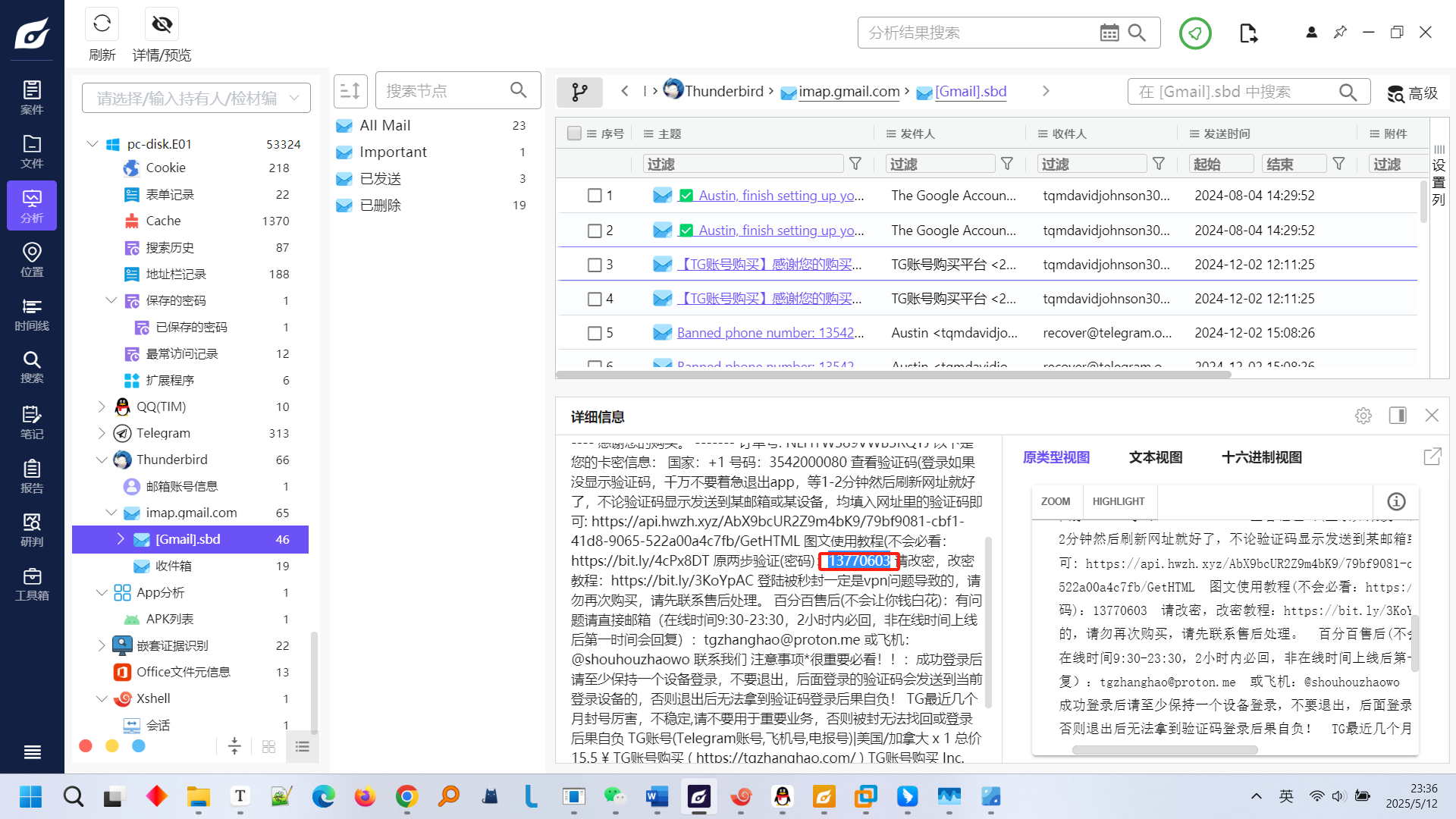
Task: Open the 案件 (Case) sidebar section
Action: point(32,97)
